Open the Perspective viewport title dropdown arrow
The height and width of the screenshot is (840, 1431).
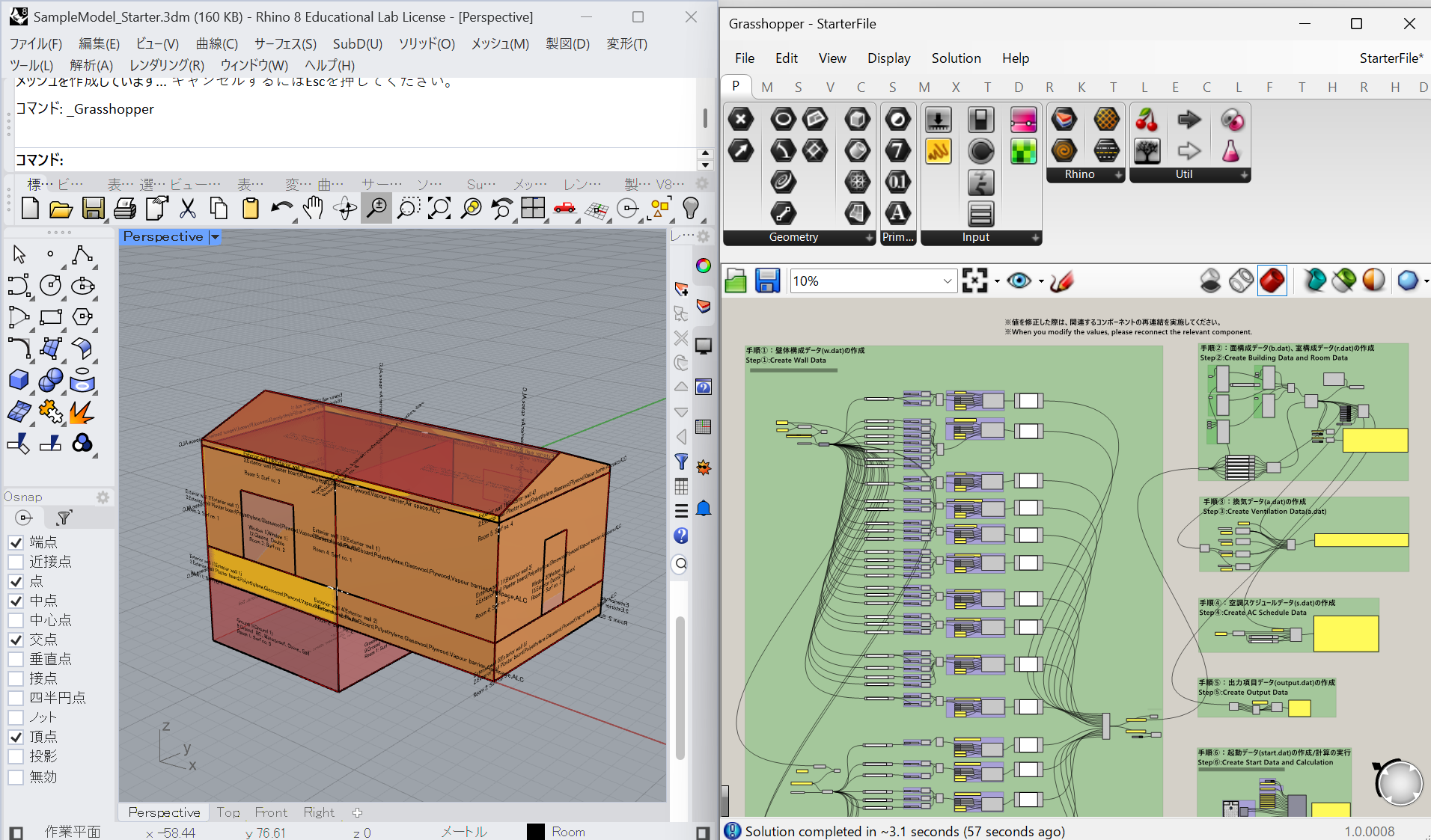click(x=215, y=237)
